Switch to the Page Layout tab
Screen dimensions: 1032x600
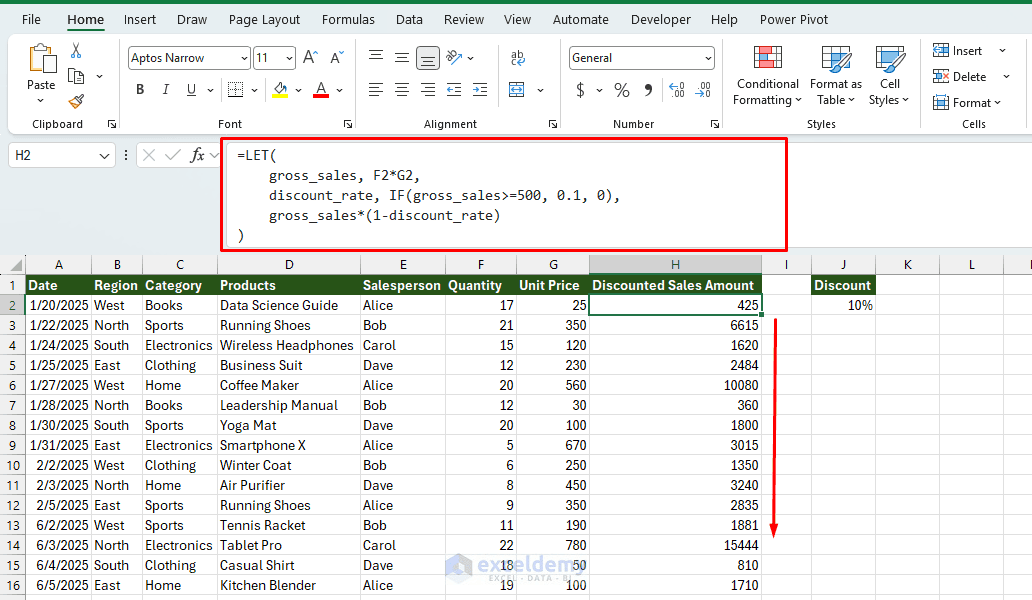point(264,20)
